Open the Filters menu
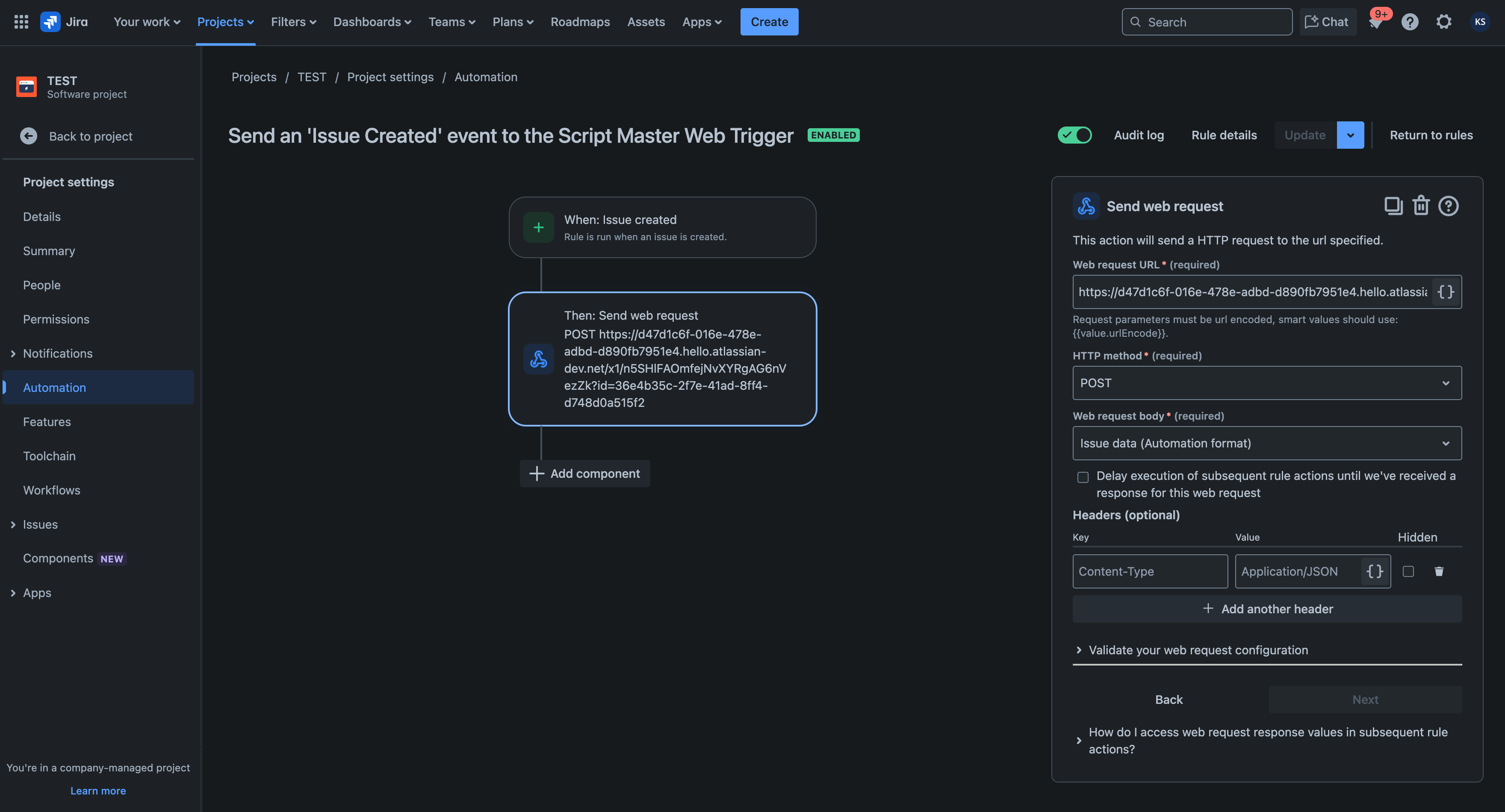This screenshot has width=1505, height=812. [293, 22]
